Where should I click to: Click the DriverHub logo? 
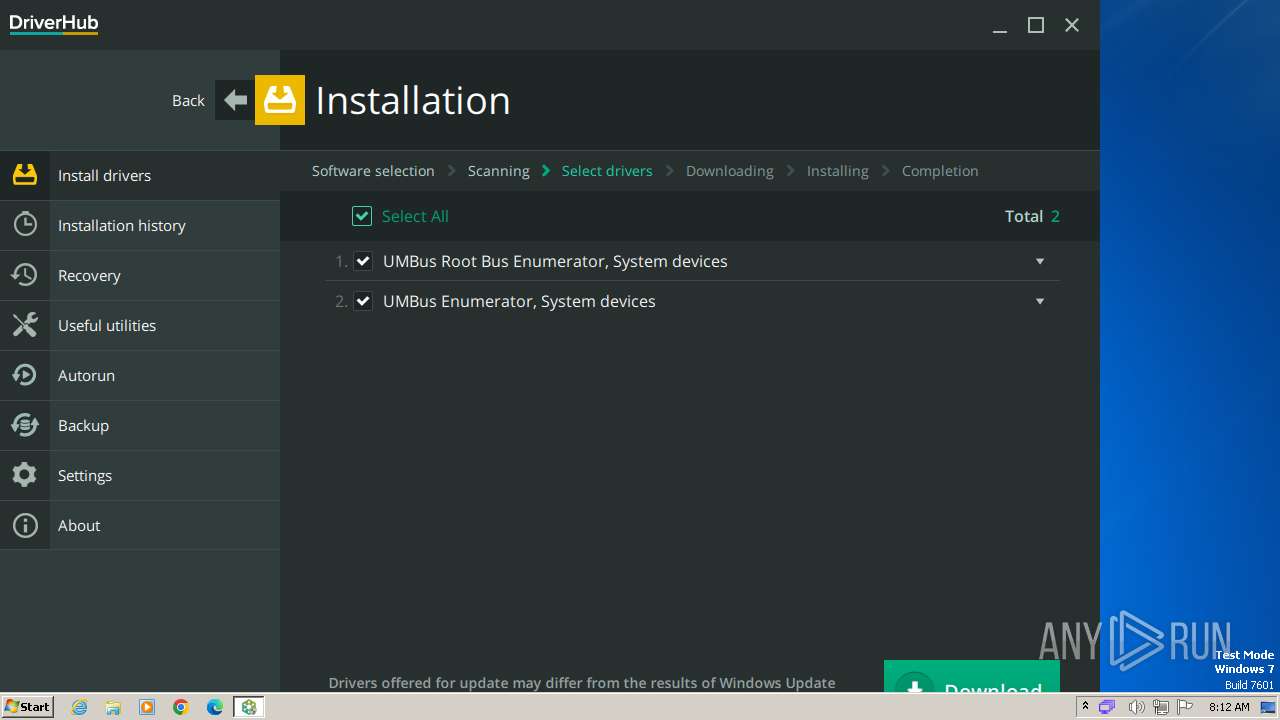click(54, 24)
